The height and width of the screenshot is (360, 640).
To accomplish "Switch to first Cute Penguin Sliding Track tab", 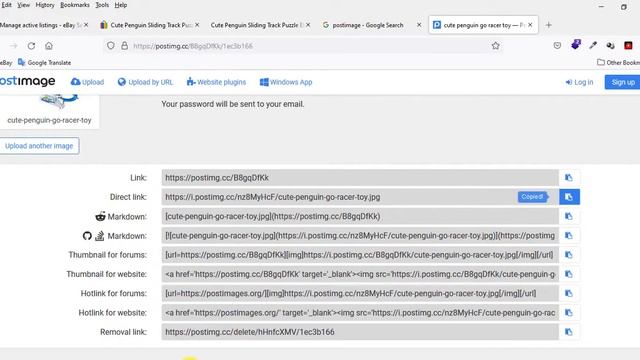I will tap(148, 25).
